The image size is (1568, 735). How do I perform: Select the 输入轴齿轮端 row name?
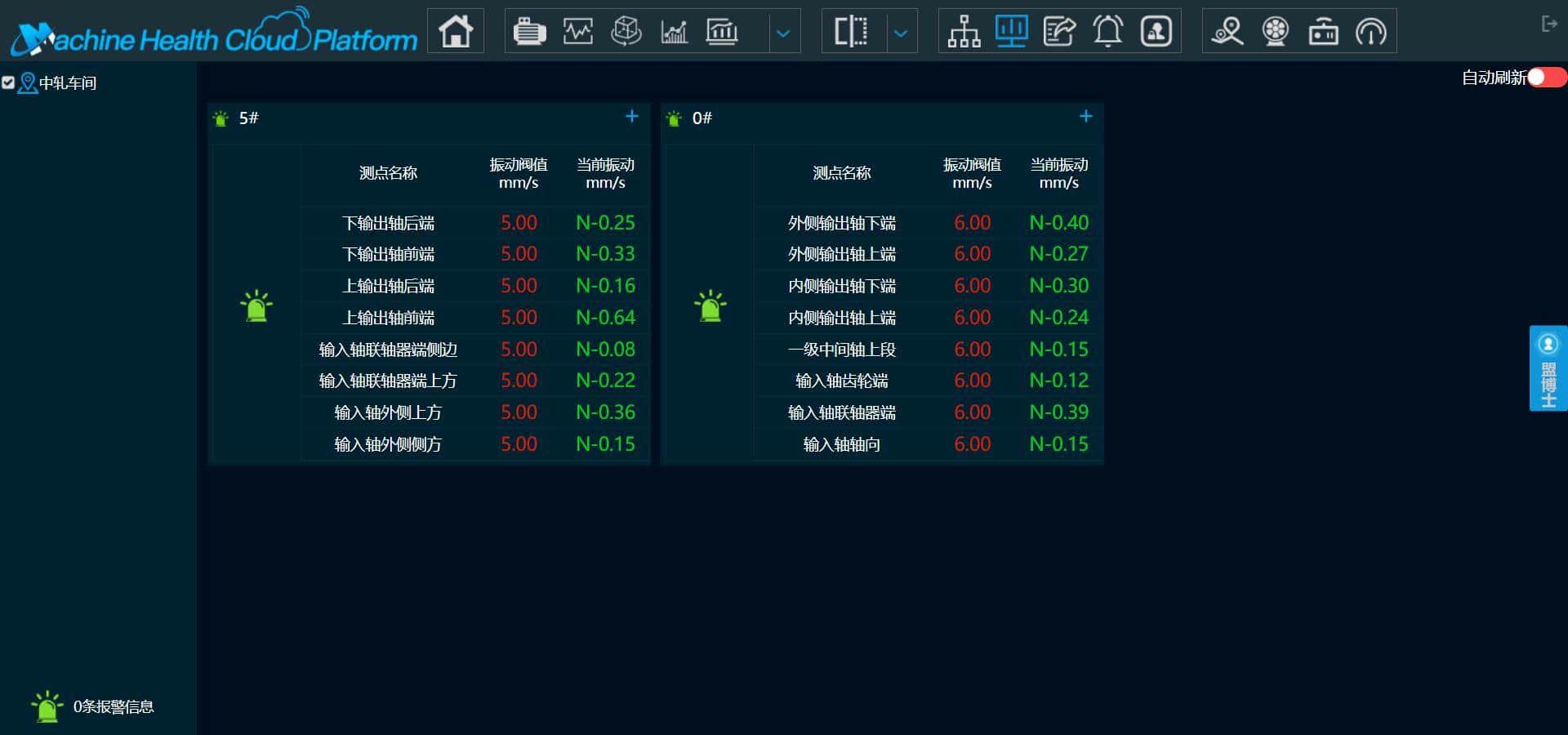pos(842,381)
